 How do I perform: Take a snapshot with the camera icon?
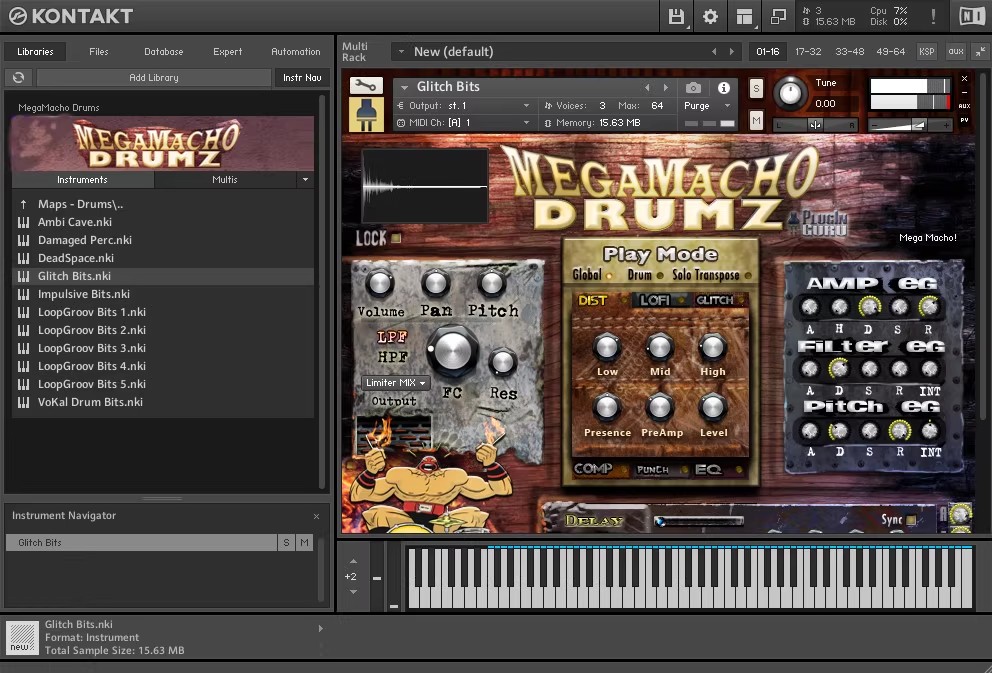pos(693,88)
